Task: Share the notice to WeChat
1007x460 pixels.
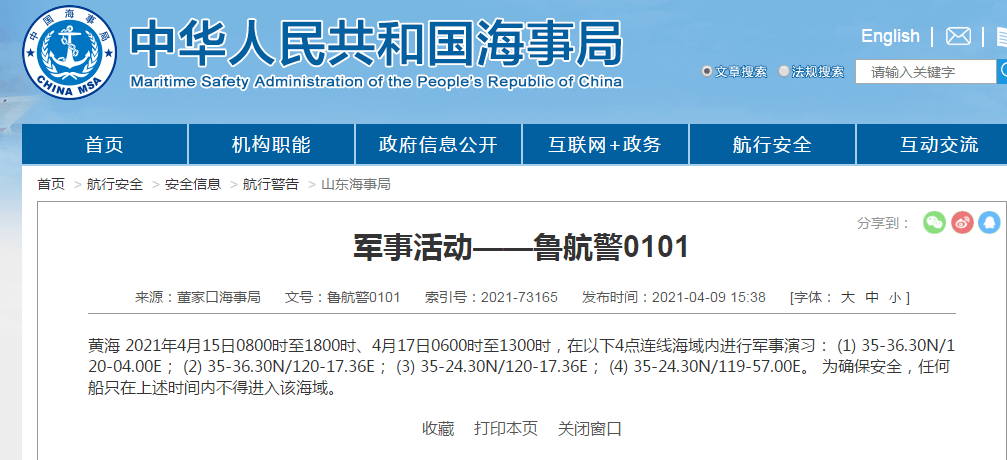Action: (x=934, y=222)
